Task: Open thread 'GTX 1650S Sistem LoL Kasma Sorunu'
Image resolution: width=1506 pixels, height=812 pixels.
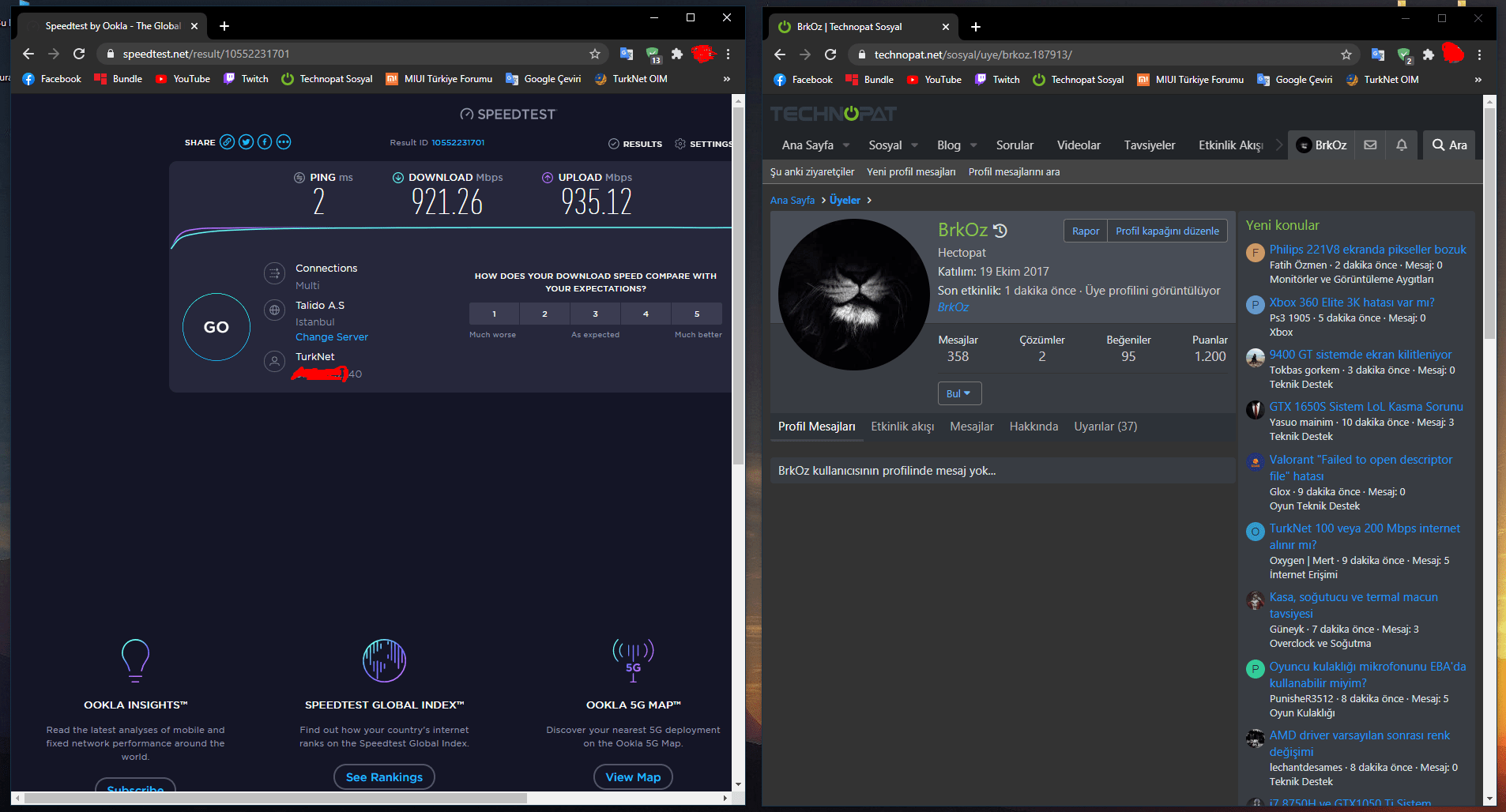Action: (x=1366, y=407)
